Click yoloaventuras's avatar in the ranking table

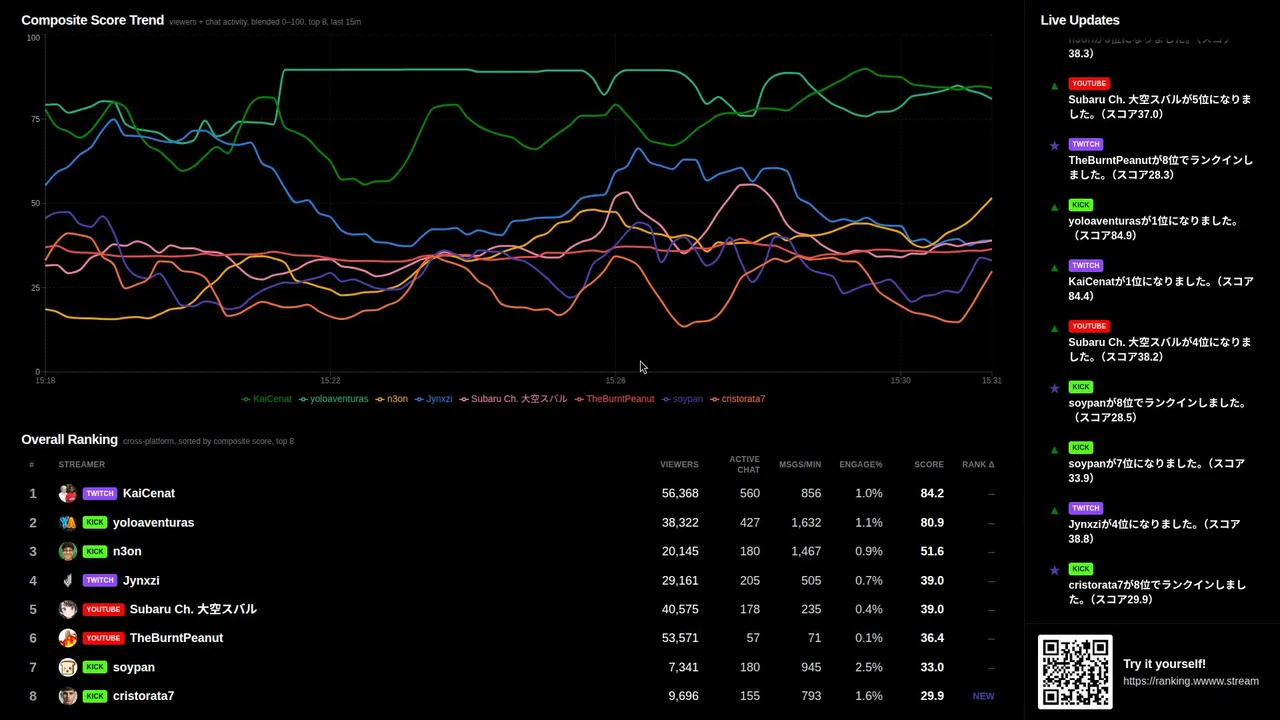click(x=68, y=522)
